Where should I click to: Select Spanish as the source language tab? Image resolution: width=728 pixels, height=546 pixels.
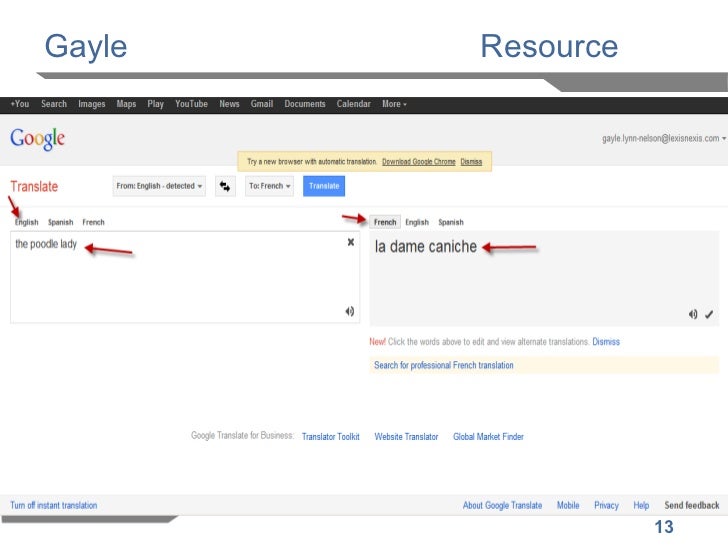click(61, 222)
